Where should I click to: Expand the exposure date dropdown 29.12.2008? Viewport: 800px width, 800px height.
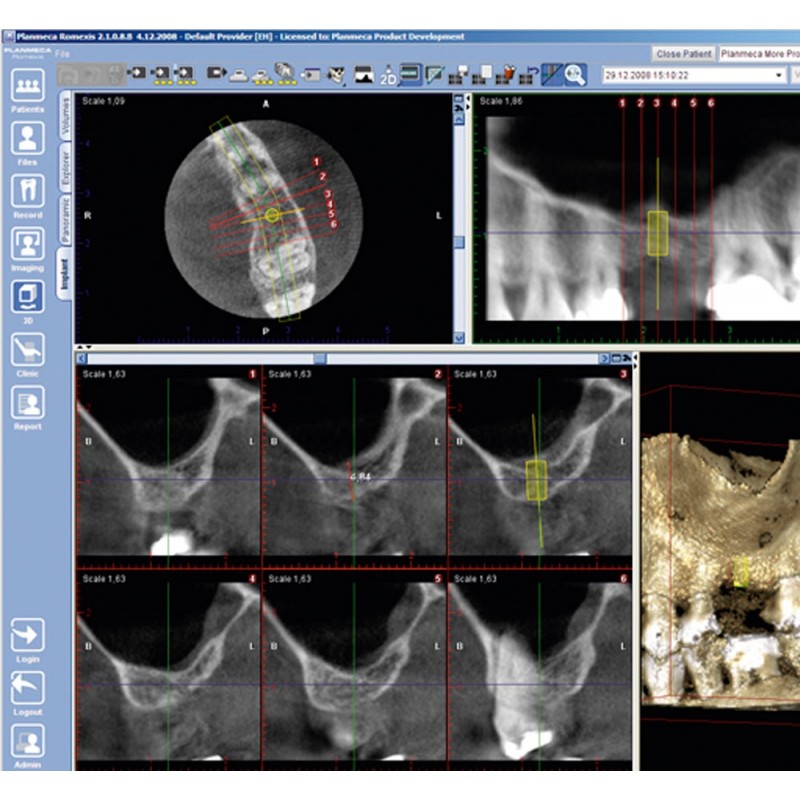[780, 75]
